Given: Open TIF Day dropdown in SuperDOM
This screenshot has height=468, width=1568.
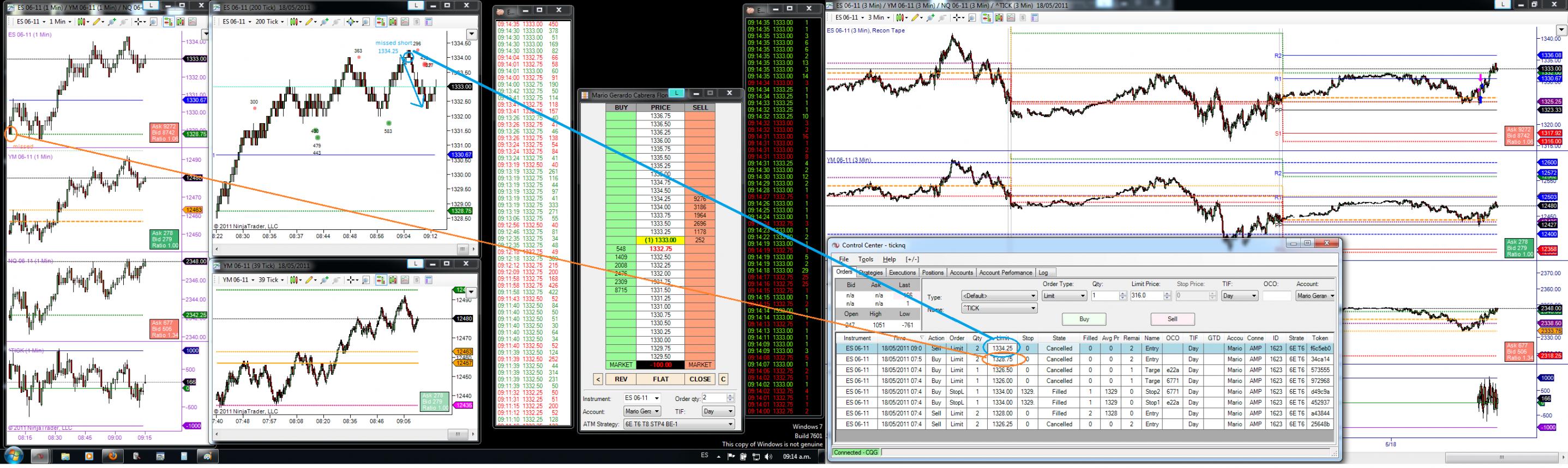Looking at the screenshot, I should tap(718, 411).
